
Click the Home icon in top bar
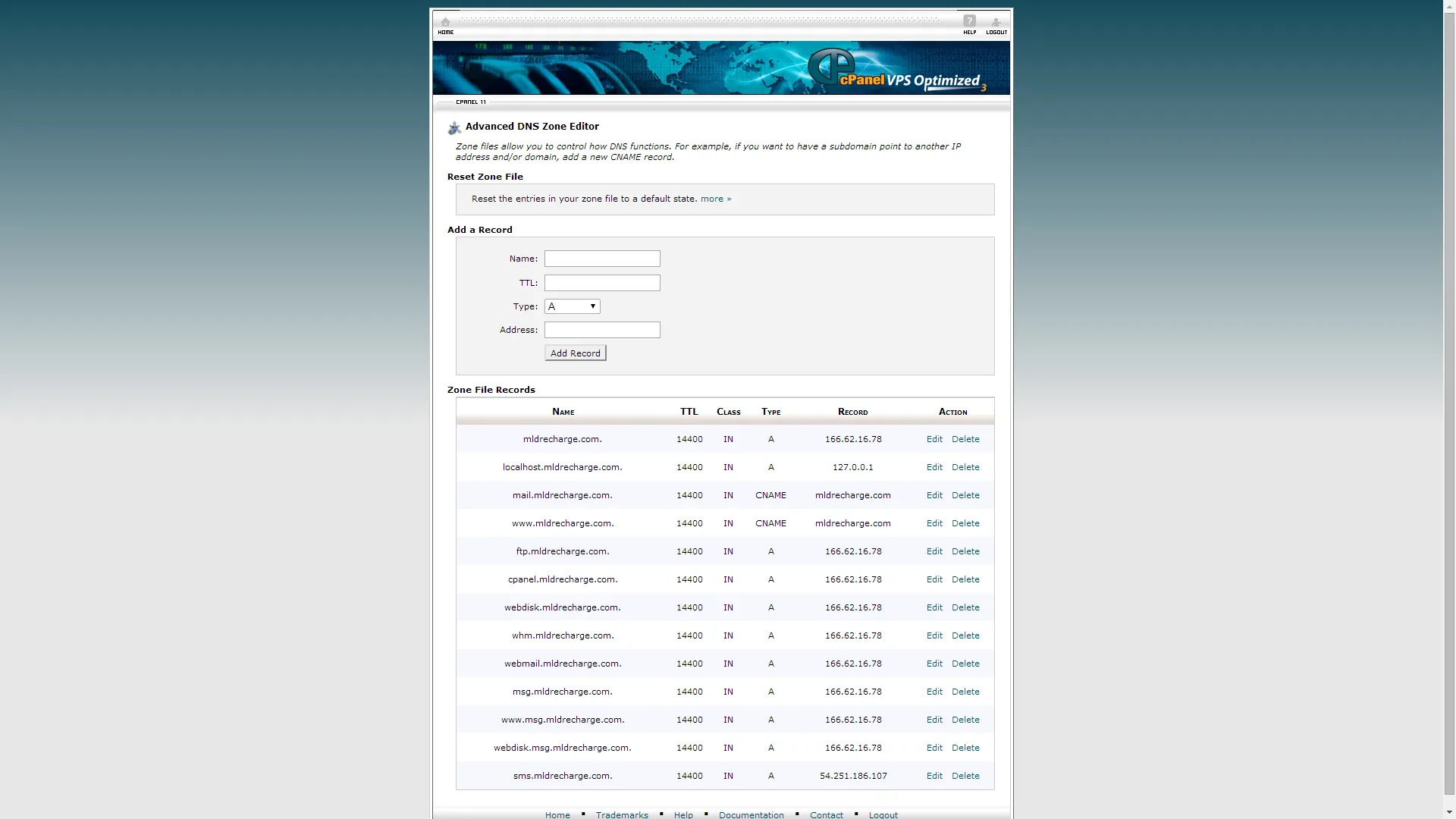pos(445,26)
